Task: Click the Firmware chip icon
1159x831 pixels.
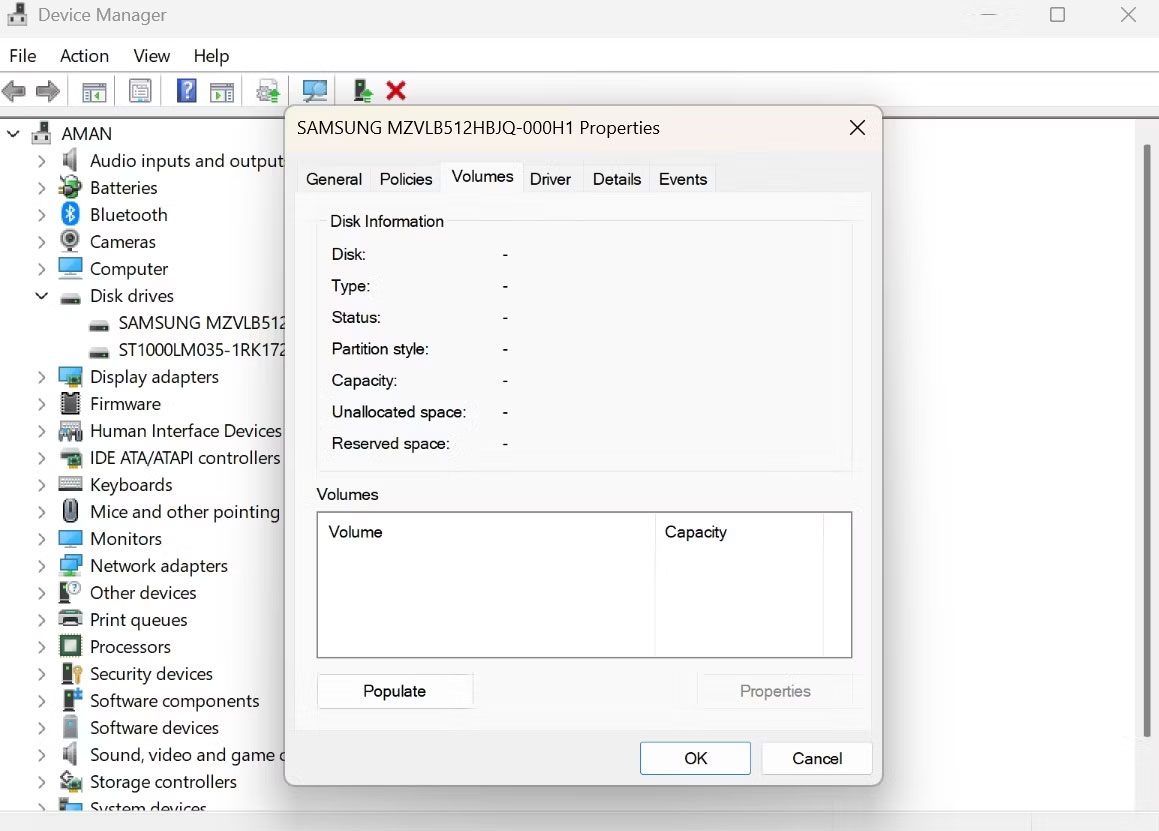Action: click(70, 404)
